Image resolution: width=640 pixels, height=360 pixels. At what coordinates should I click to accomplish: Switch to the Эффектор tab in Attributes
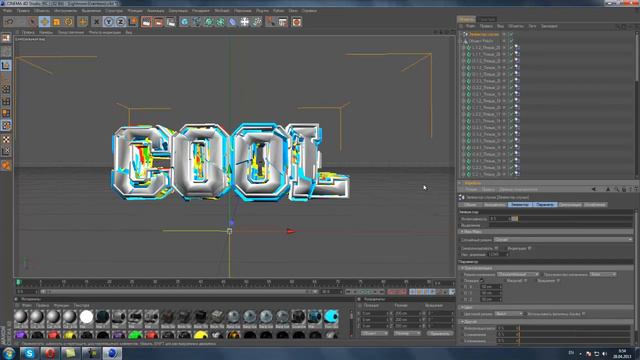coord(520,204)
